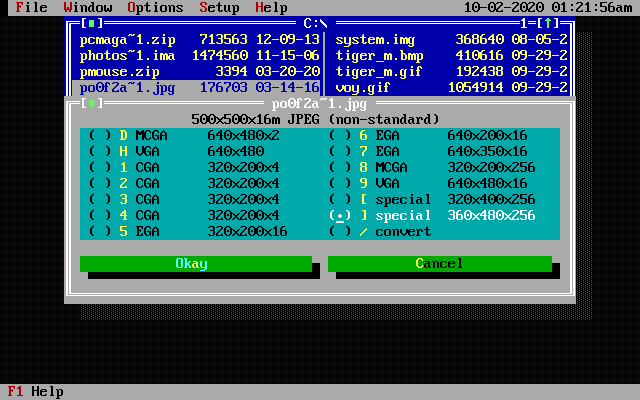This screenshot has width=640, height=400.
Task: Select the 3 CGA 320x200x4 mode
Action: pos(184,199)
